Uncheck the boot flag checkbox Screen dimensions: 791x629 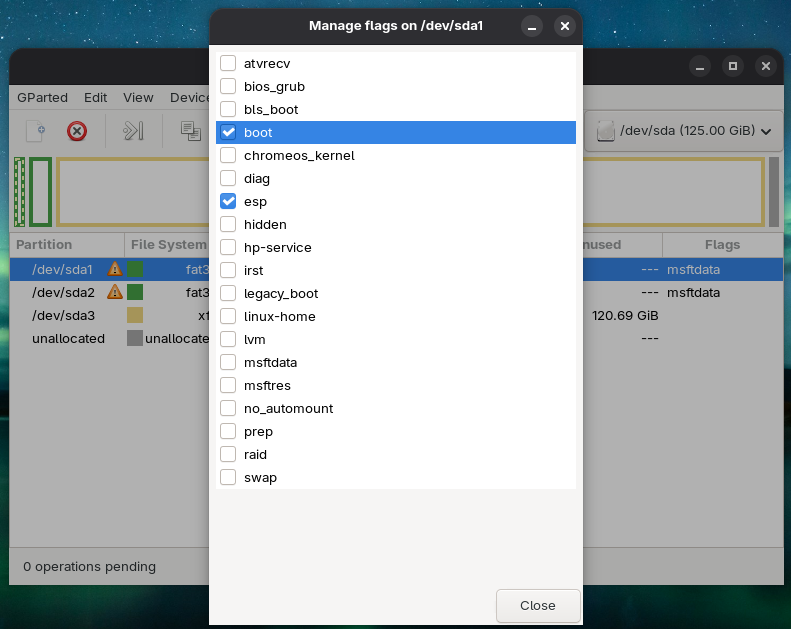[228, 132]
